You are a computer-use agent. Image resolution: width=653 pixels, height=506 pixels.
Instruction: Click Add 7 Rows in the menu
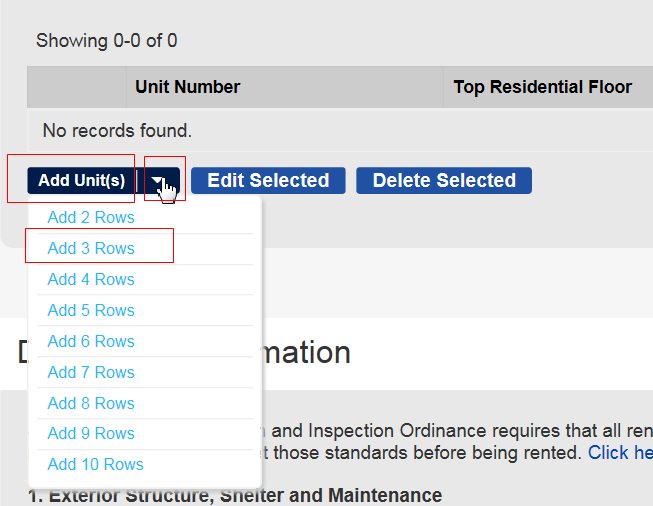pos(91,372)
